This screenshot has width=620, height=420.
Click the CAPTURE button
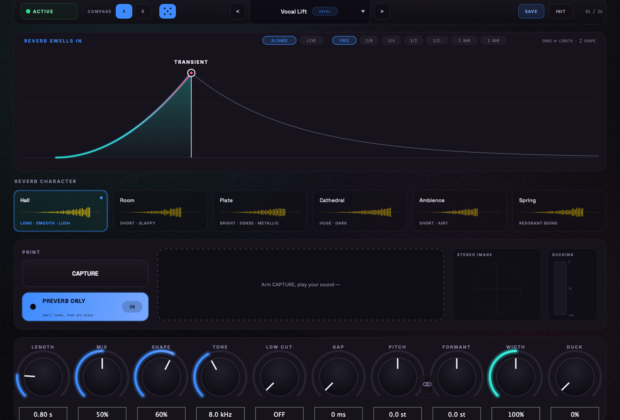pyautogui.click(x=85, y=273)
